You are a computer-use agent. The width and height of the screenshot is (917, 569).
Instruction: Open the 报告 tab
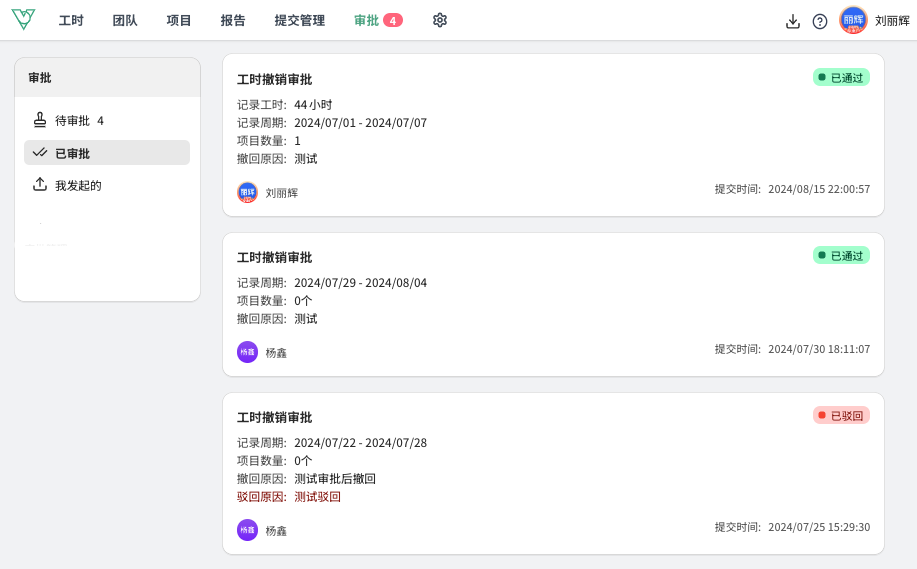click(233, 20)
